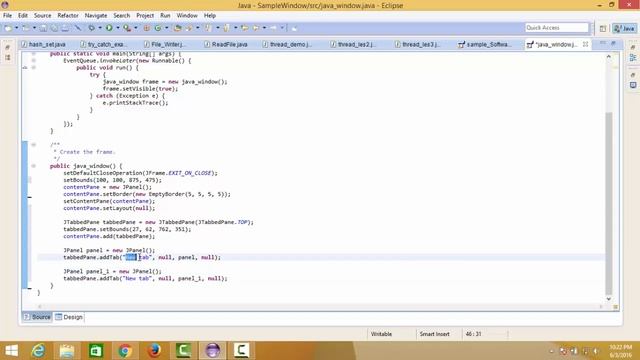Click the Writable status bar entry

pyautogui.click(x=381, y=334)
